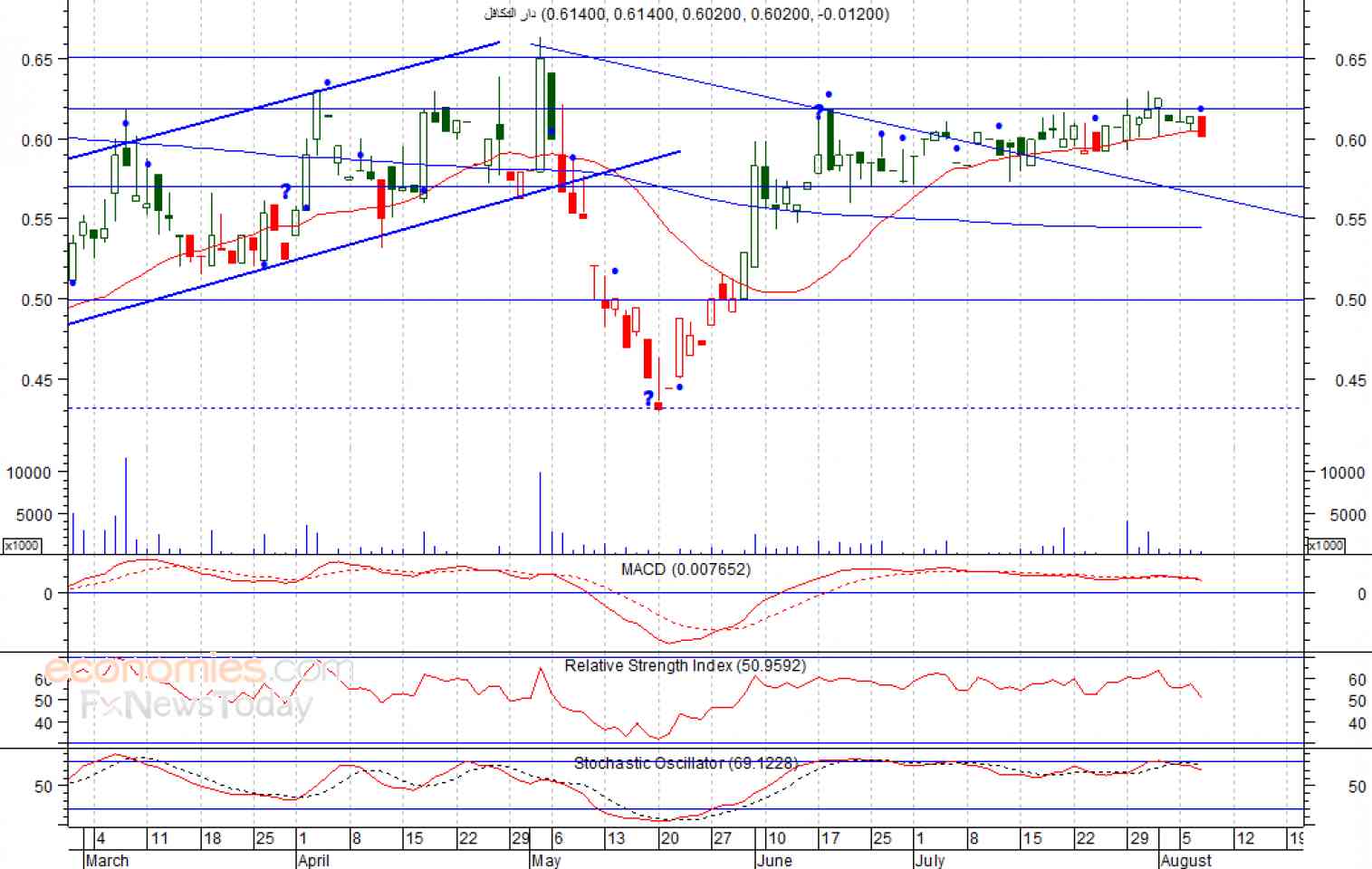Click the 0.55 value on right price axis

(x=1350, y=220)
